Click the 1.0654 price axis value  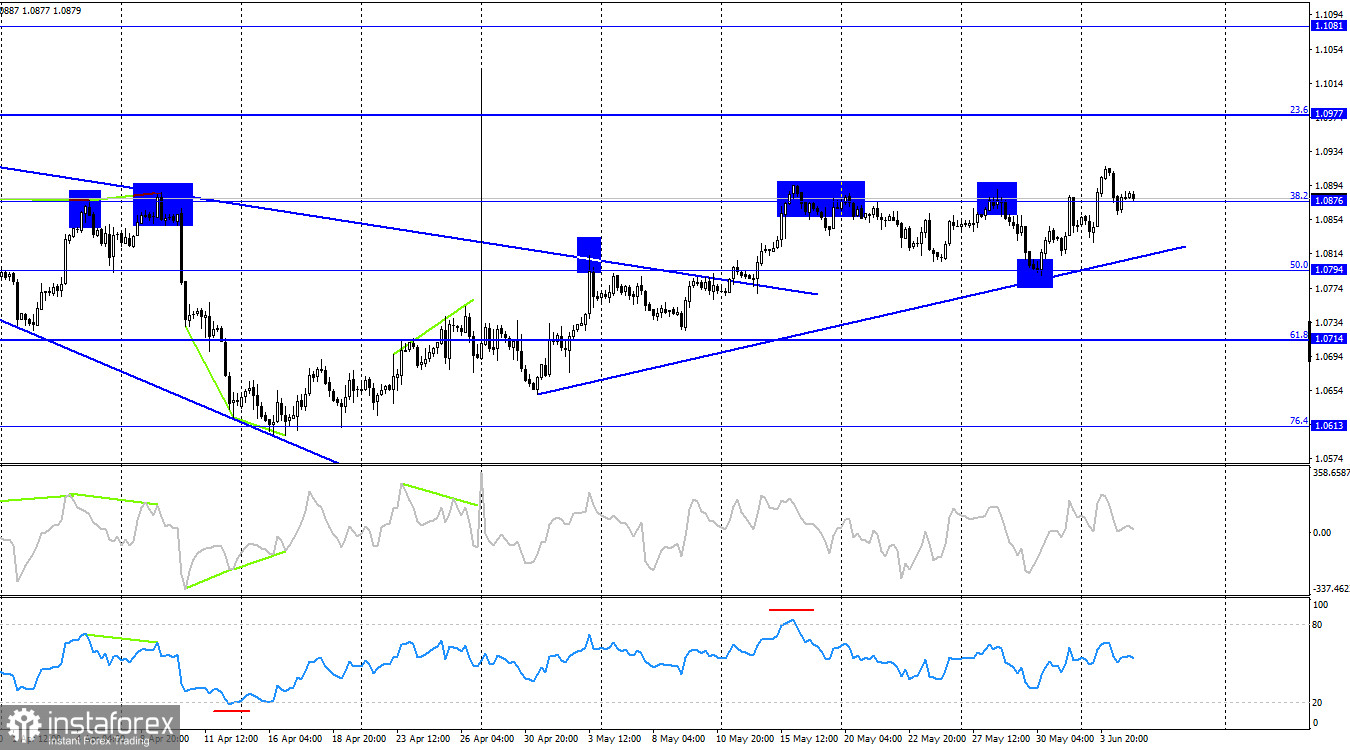[1331, 391]
